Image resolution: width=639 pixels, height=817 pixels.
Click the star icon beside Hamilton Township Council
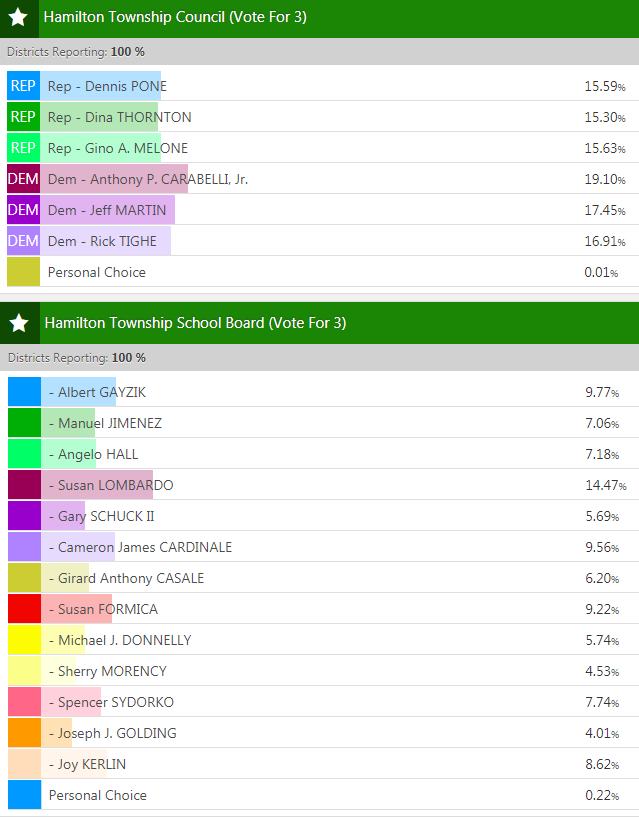coord(18,17)
